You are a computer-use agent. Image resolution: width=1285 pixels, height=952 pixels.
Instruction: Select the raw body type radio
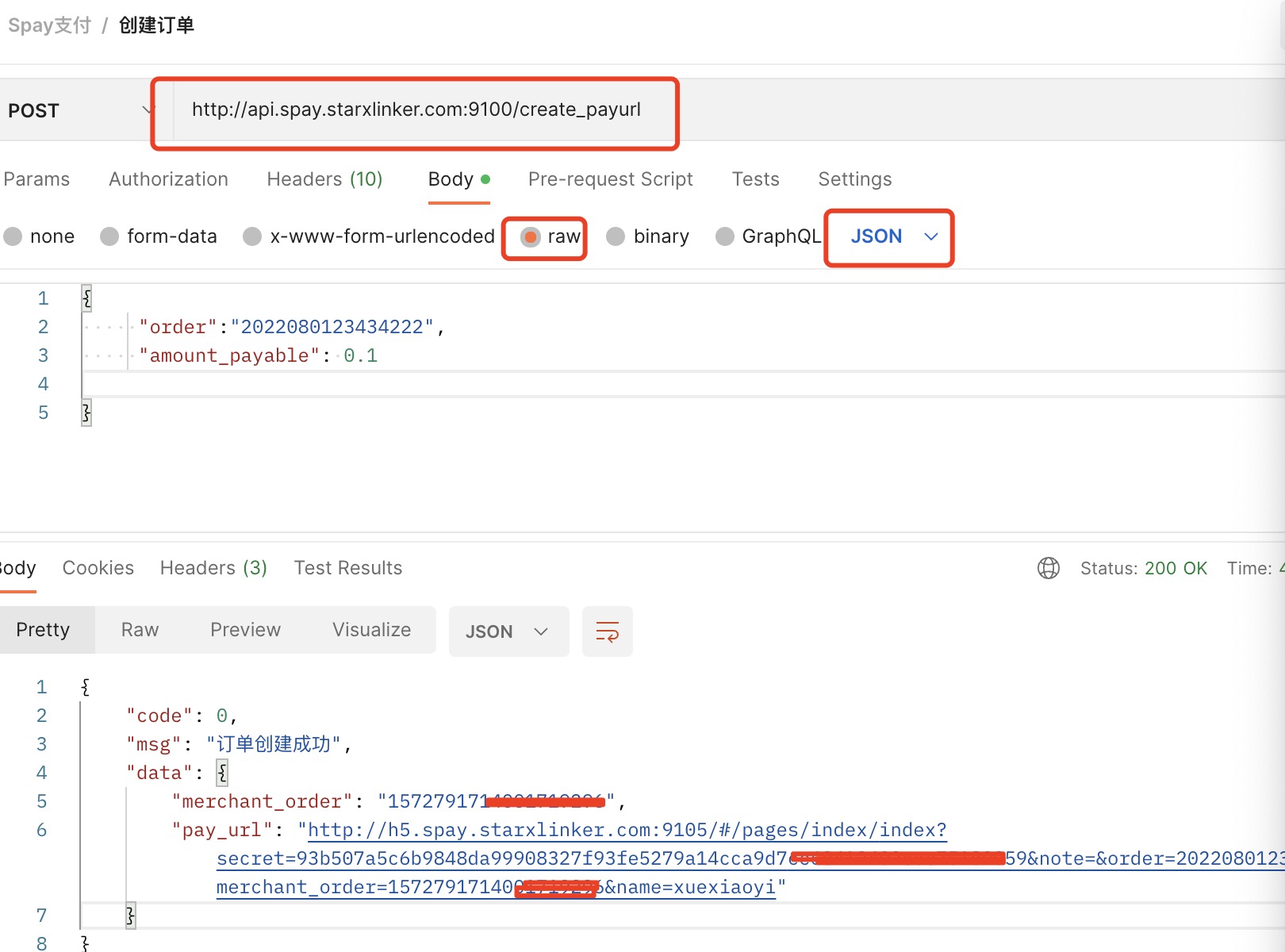click(x=531, y=236)
